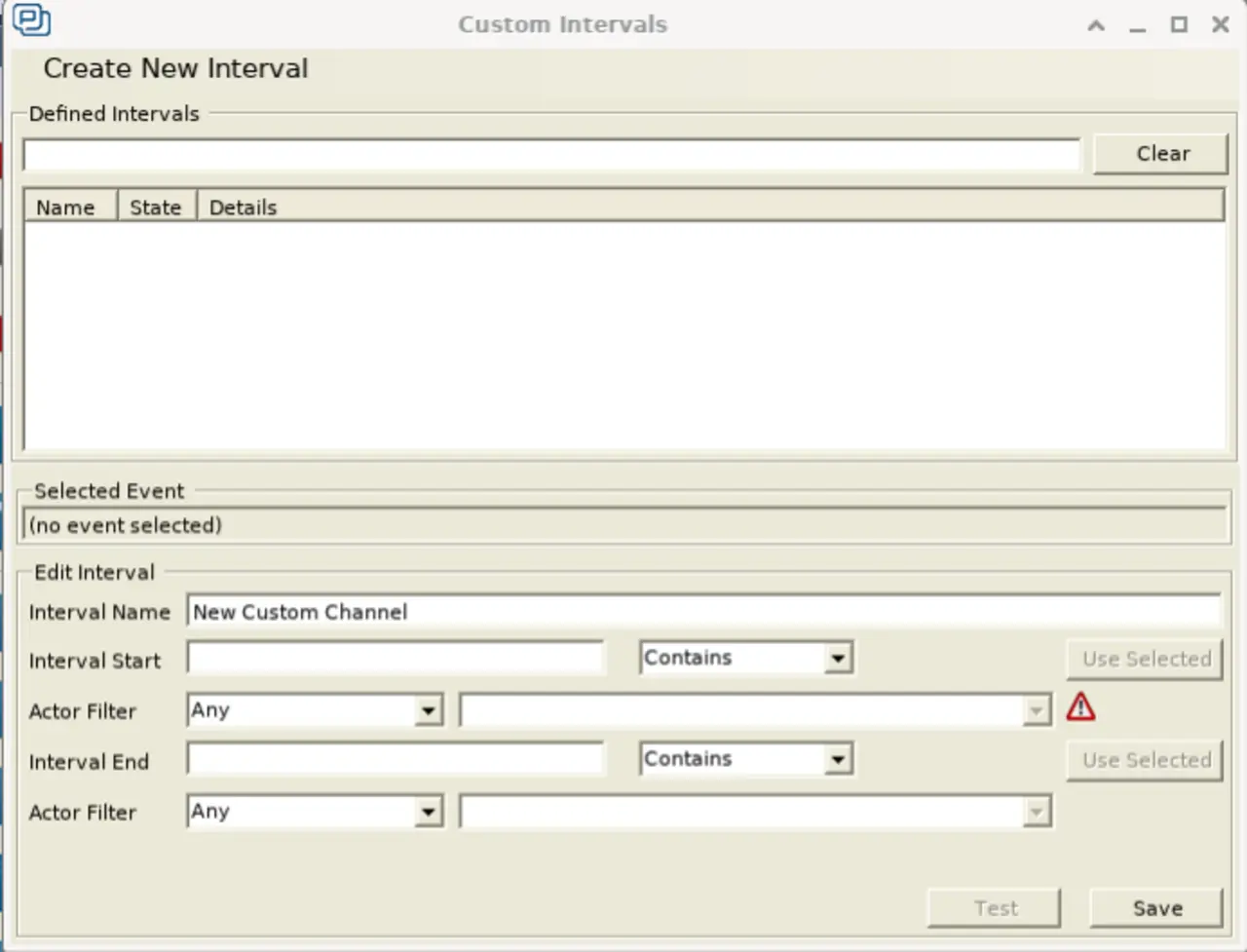Open the bottom Actor Filter wide combo box
Viewport: 1247px width, 952px height.
[1036, 812]
